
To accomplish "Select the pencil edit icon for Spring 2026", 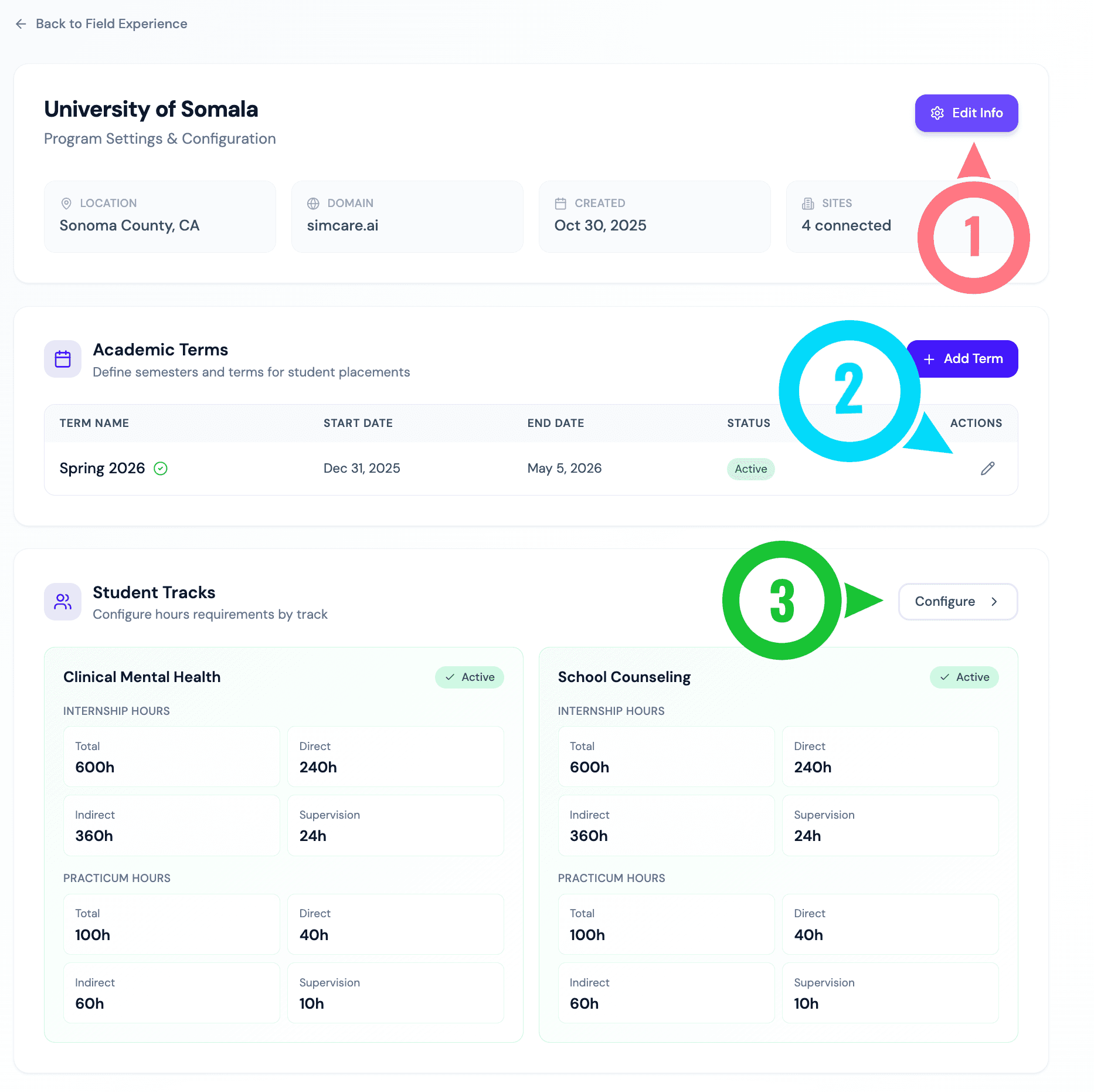I will 988,468.
